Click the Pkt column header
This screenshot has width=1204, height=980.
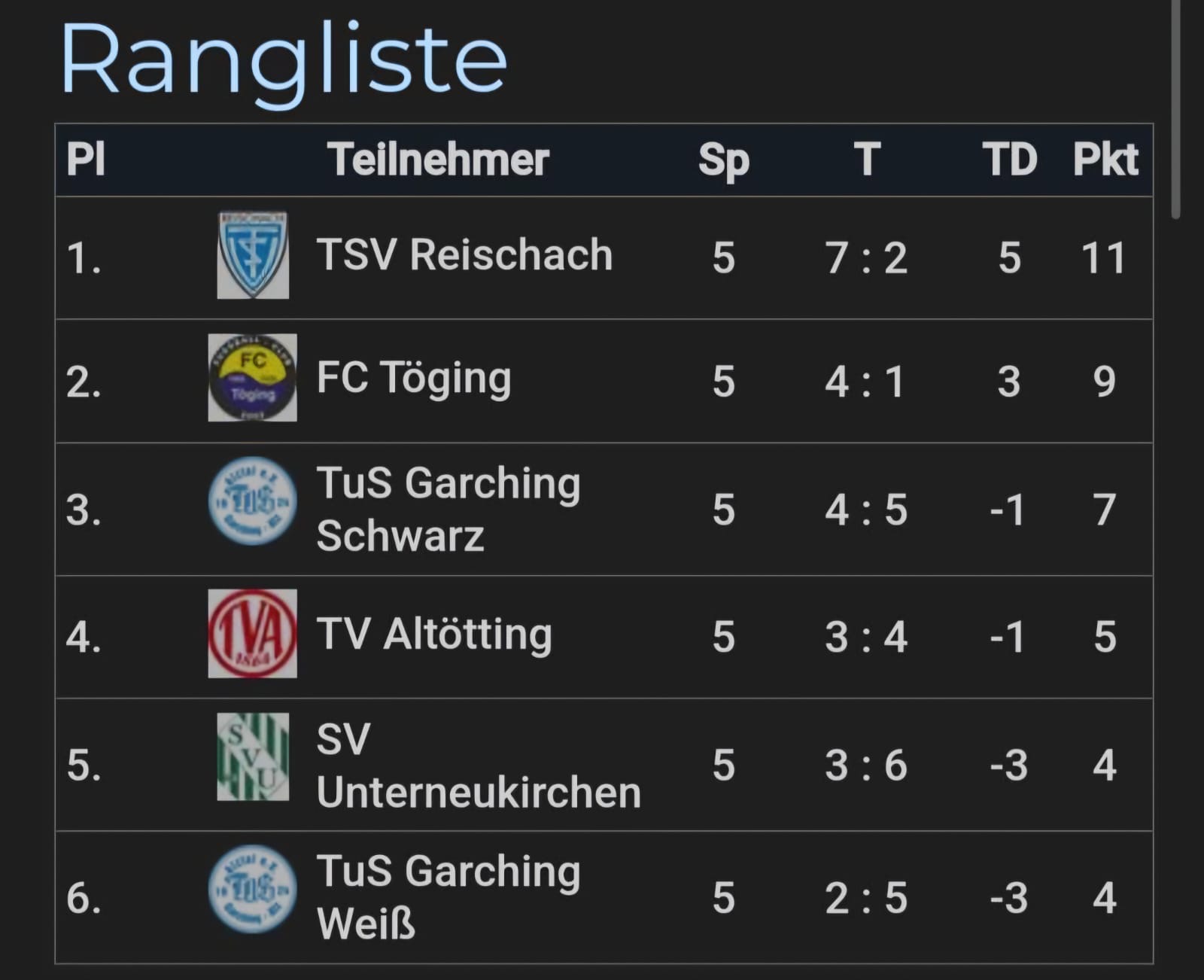pos(1105,160)
